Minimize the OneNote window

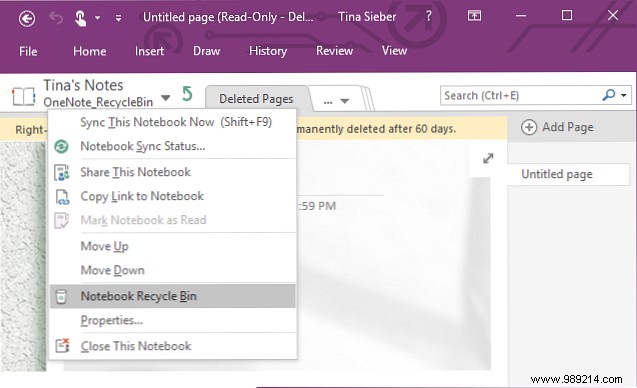tap(521, 16)
